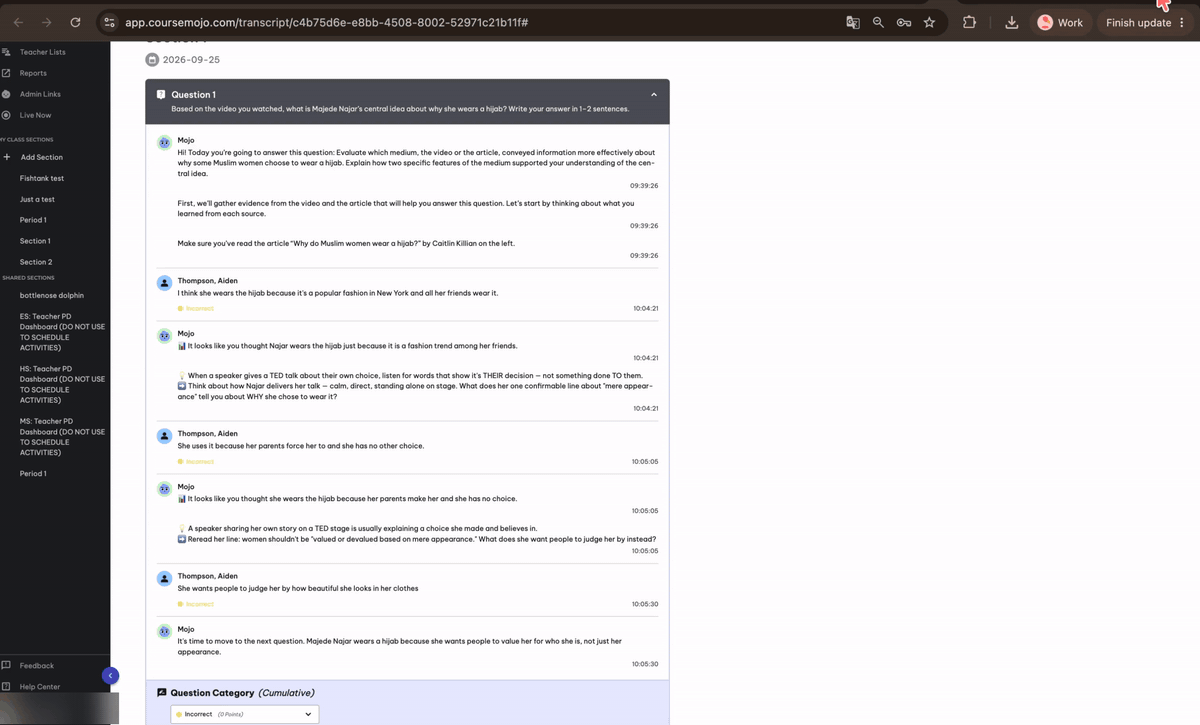Select the Fishtank test section

coord(42,178)
